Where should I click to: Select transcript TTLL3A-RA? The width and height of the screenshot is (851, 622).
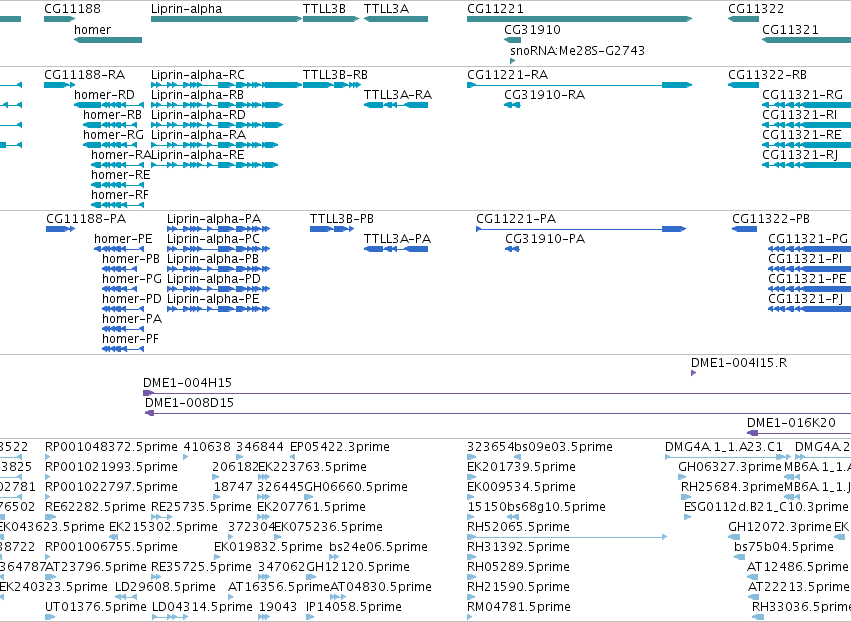click(398, 95)
